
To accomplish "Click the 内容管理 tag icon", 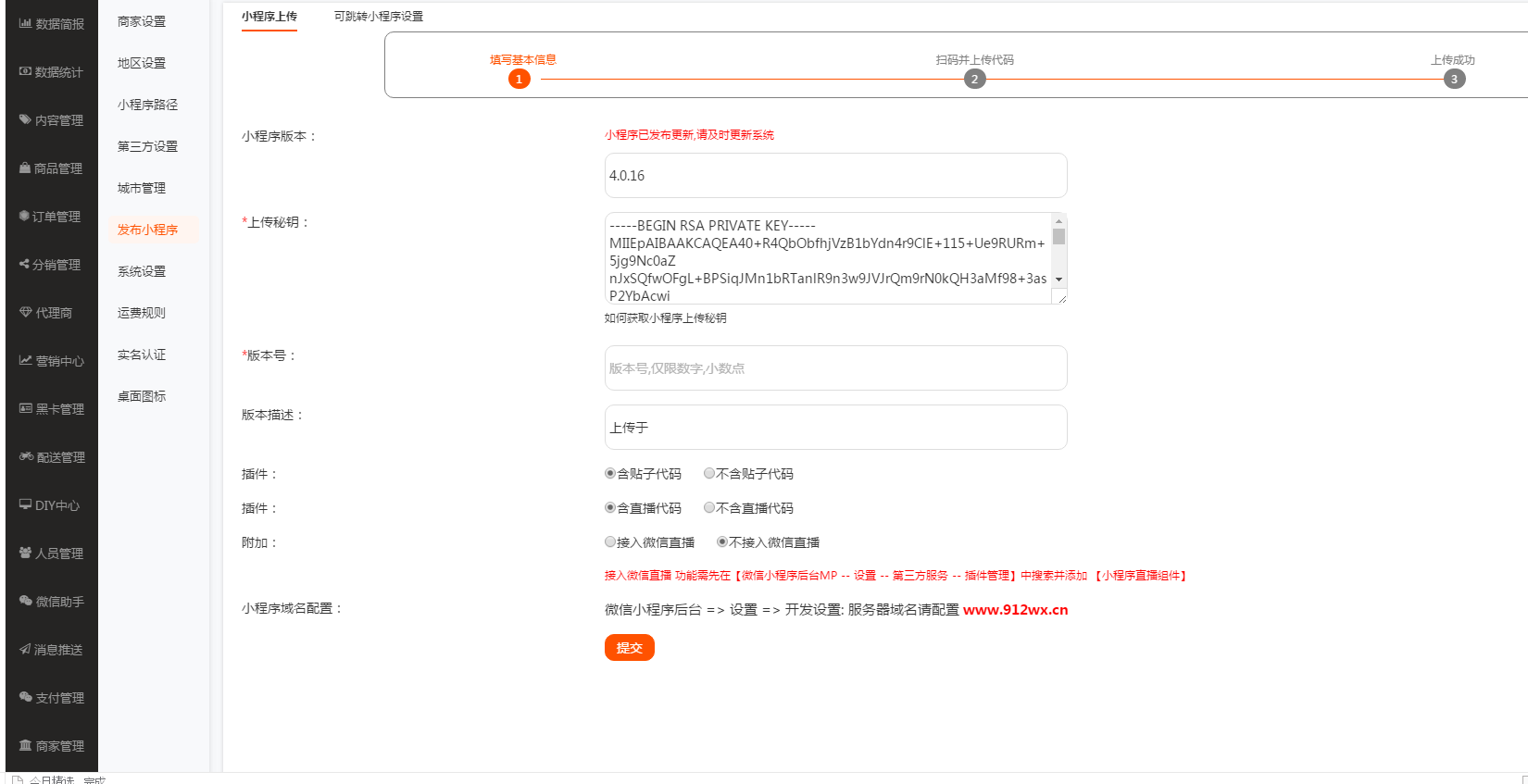I will (25, 119).
